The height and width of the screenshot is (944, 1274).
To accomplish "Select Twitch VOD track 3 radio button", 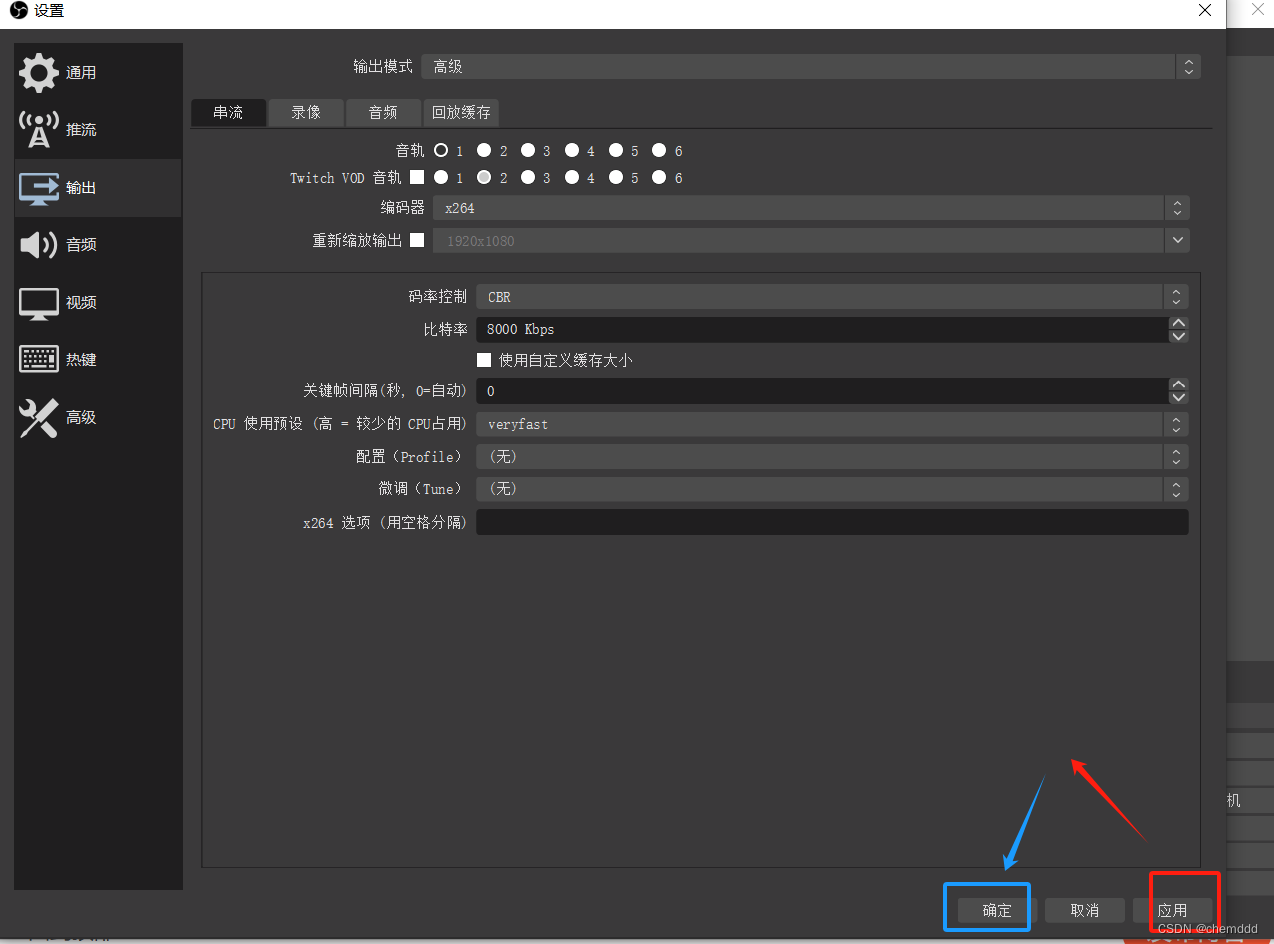I will point(528,177).
